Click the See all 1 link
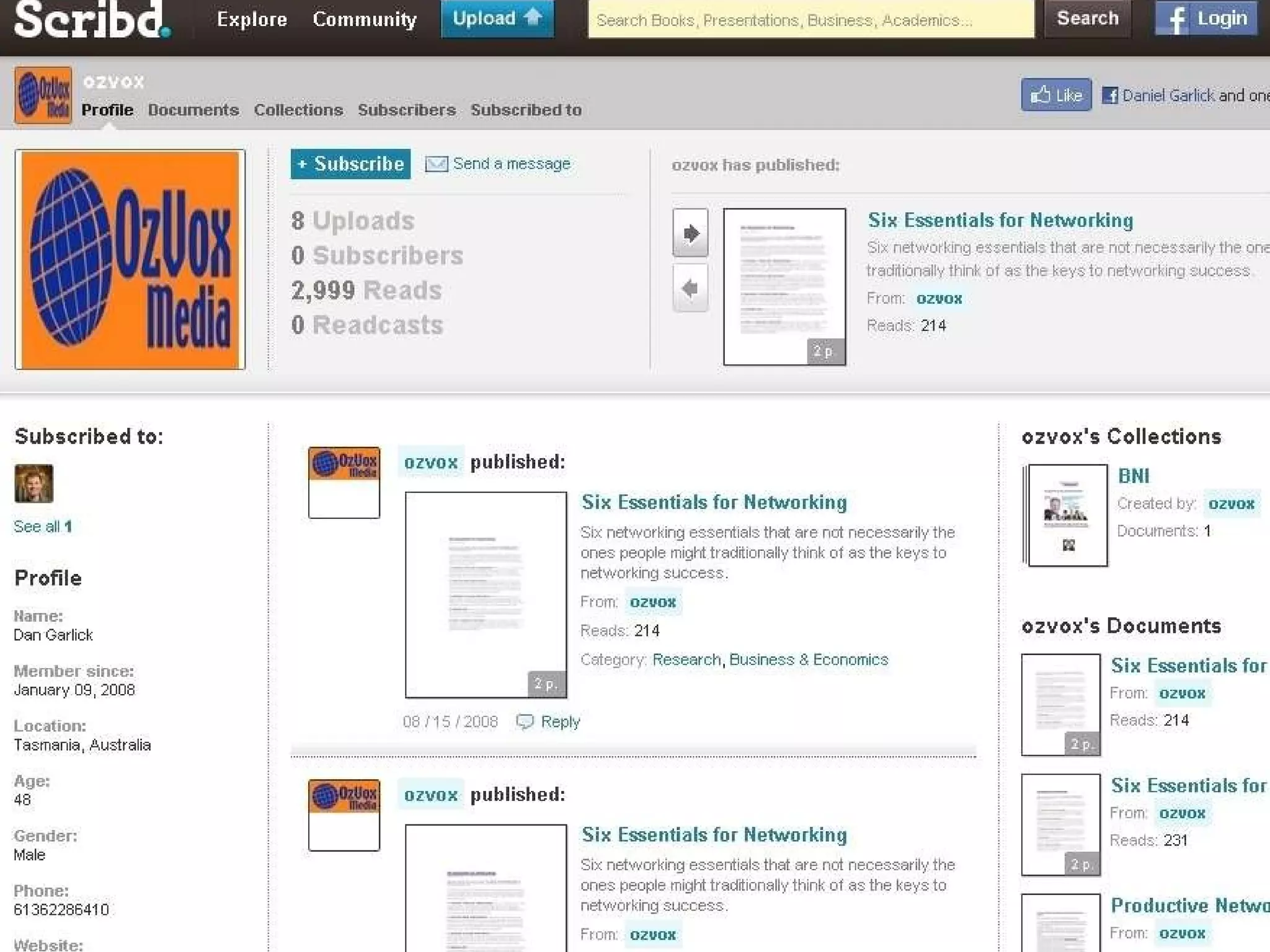Viewport: 1270px width, 952px height. click(x=43, y=527)
